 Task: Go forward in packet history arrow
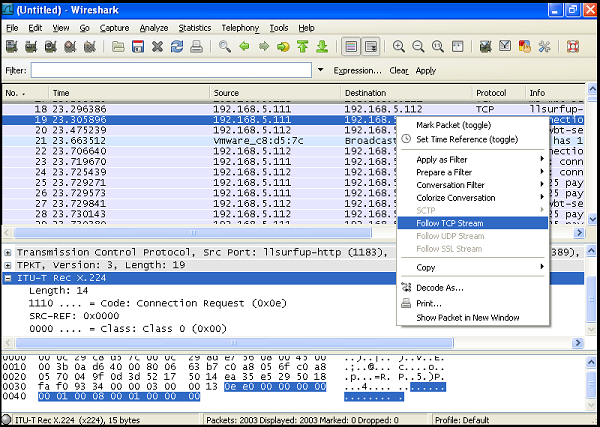[x=264, y=47]
